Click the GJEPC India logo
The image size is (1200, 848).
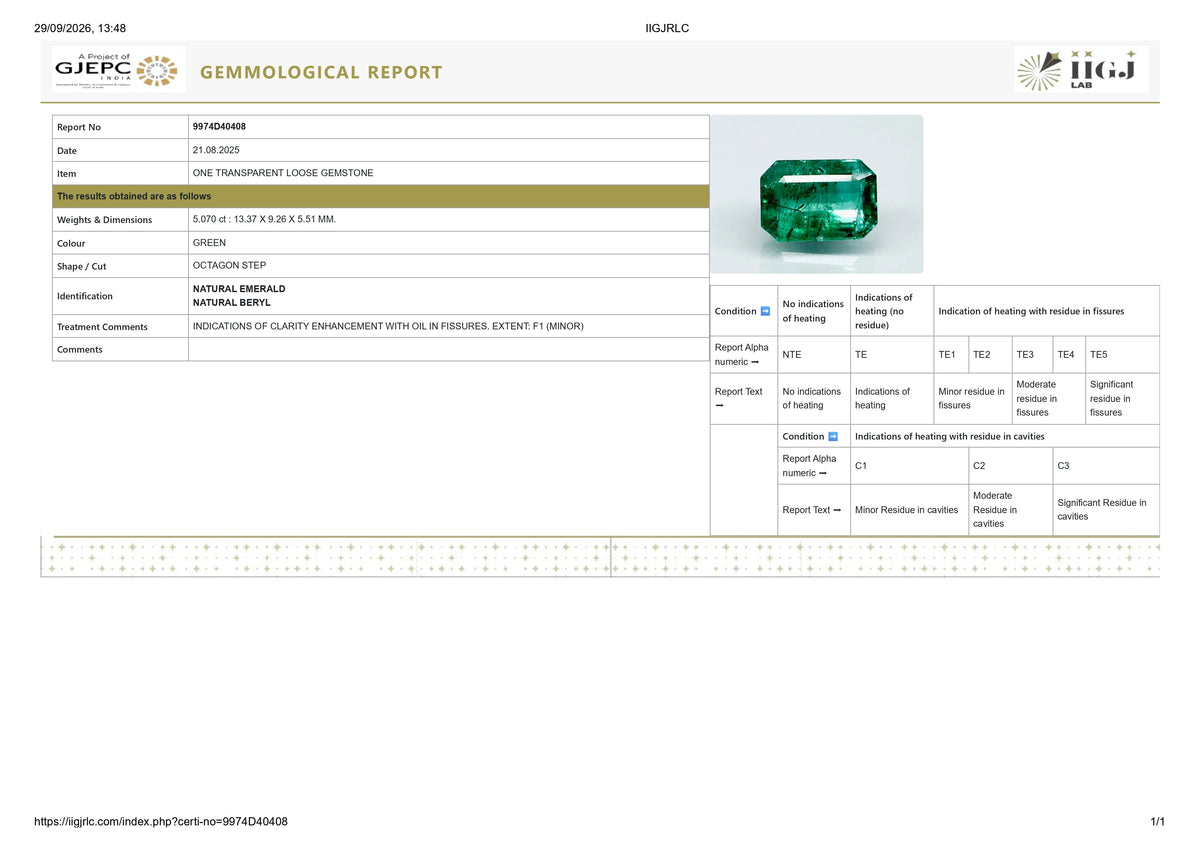(118, 70)
